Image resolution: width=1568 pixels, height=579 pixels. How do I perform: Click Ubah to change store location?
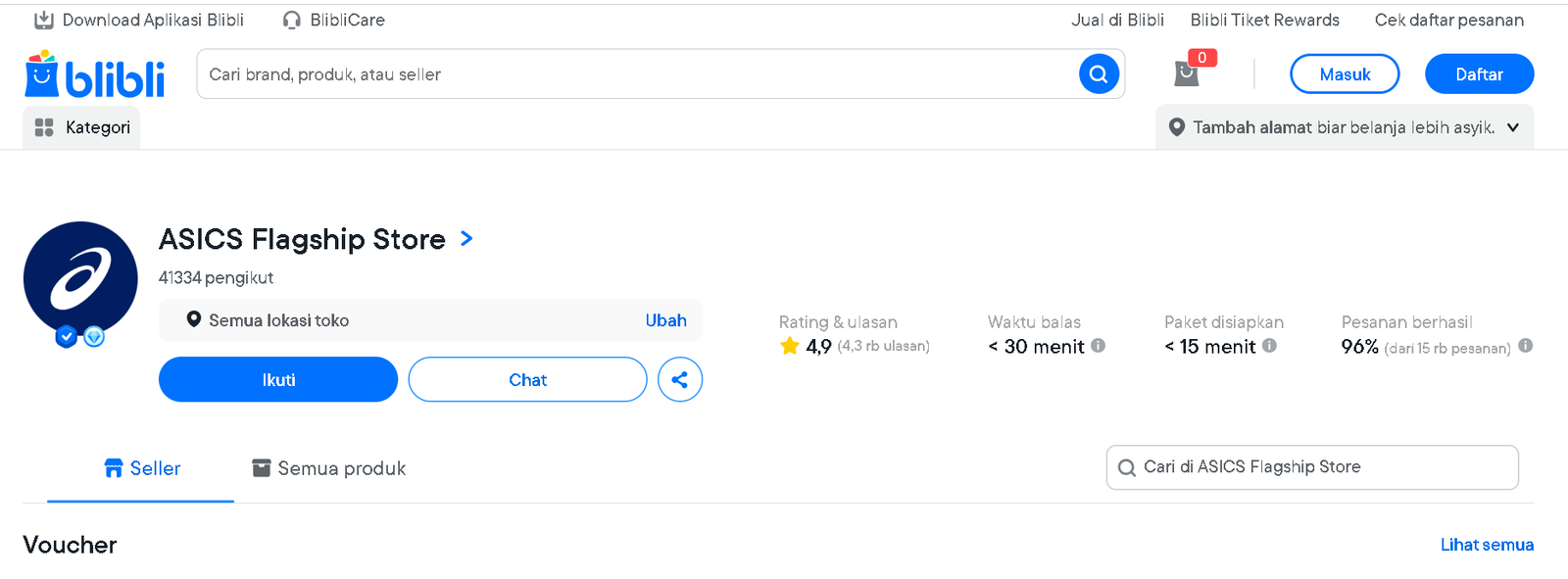click(665, 320)
